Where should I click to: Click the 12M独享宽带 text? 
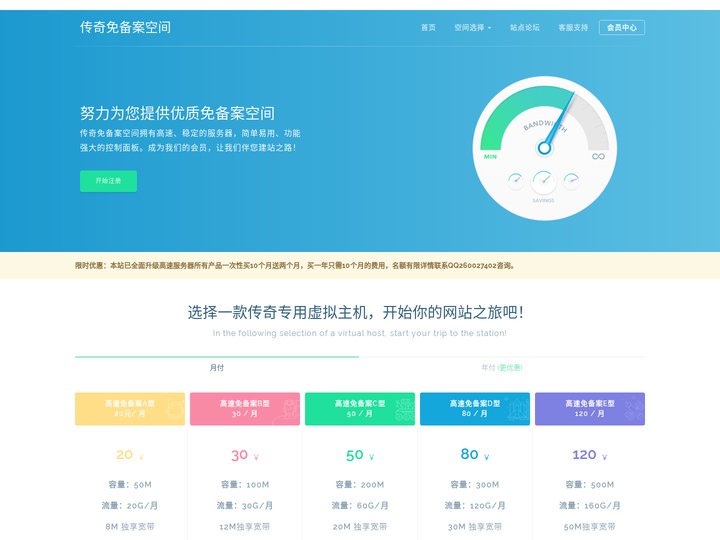pyautogui.click(x=245, y=527)
